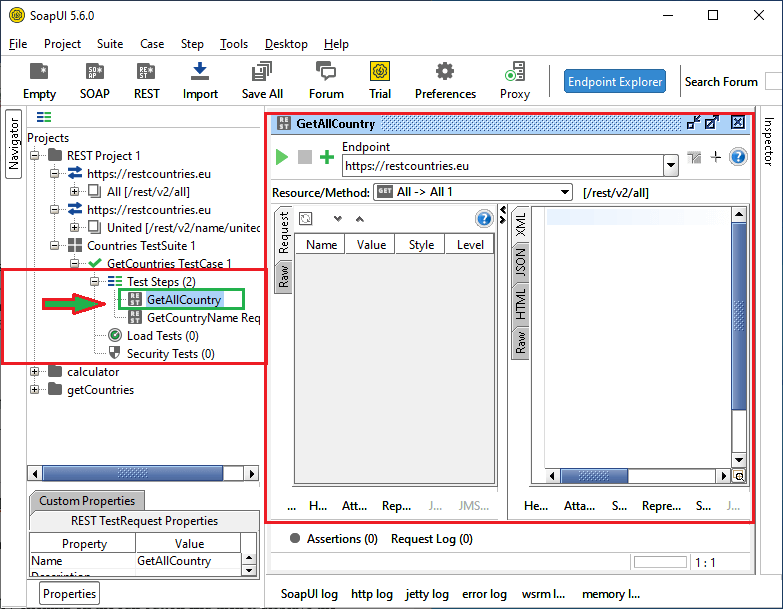The image size is (783, 609).
Task: Click the refresh parameters icon in Request pane
Action: pos(306,219)
